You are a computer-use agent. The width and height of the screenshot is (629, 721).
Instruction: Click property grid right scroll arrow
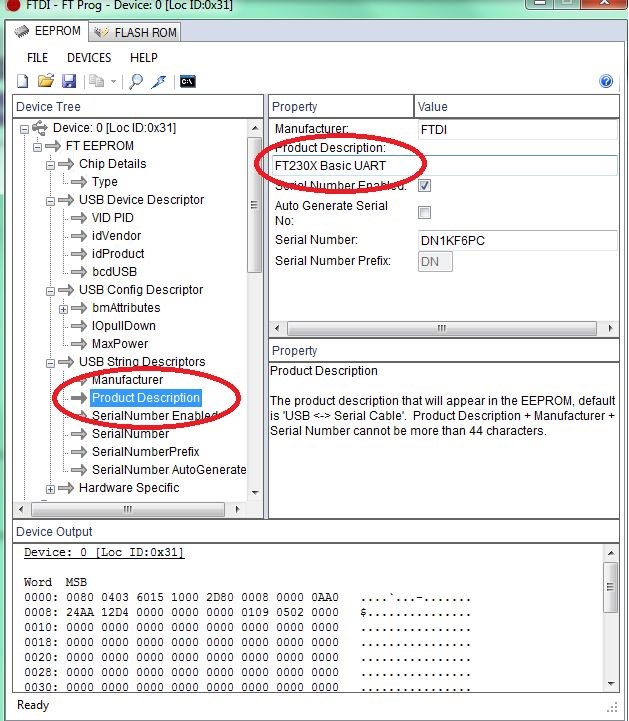coord(610,328)
